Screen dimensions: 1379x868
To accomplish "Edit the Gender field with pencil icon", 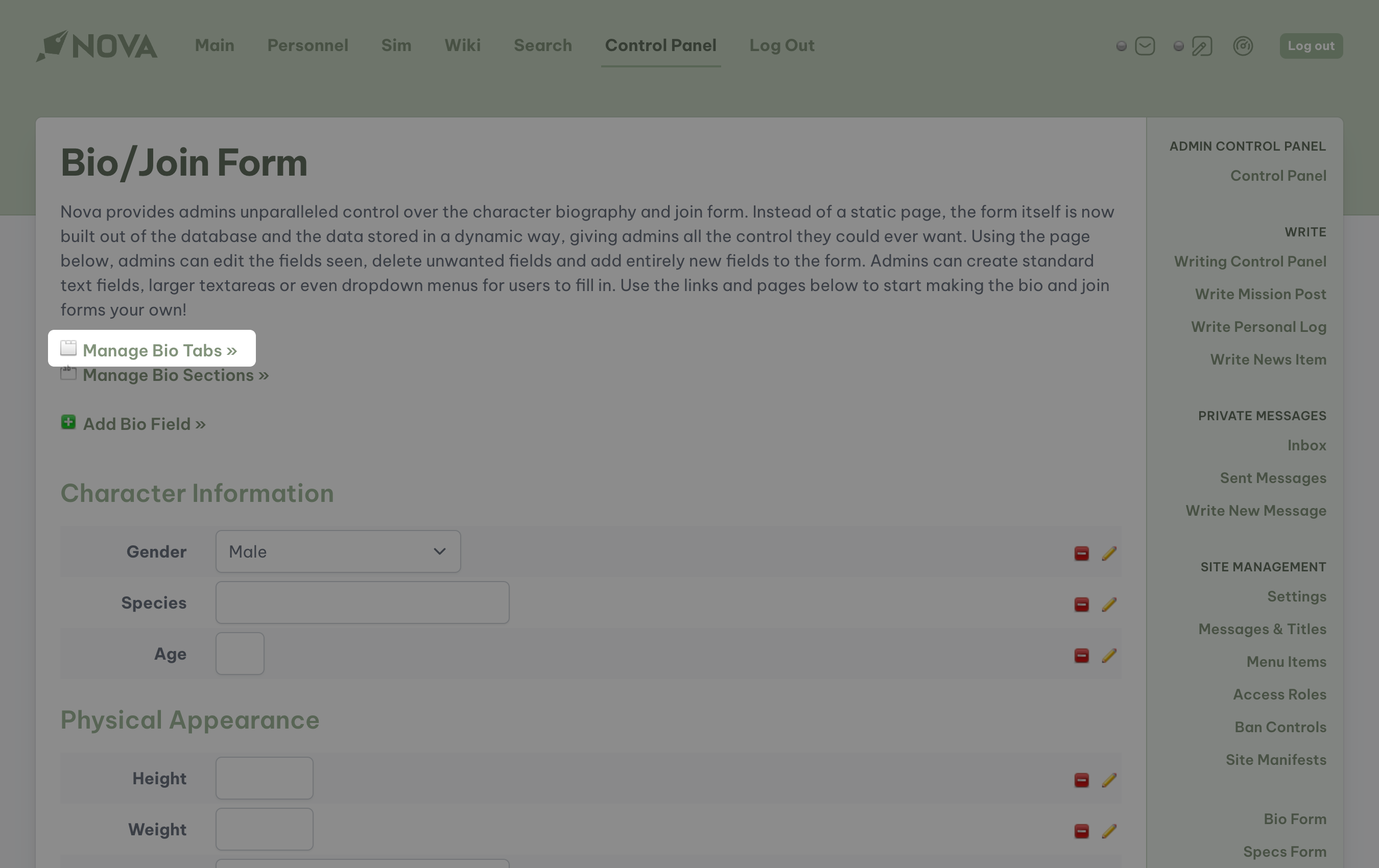I will (1109, 553).
